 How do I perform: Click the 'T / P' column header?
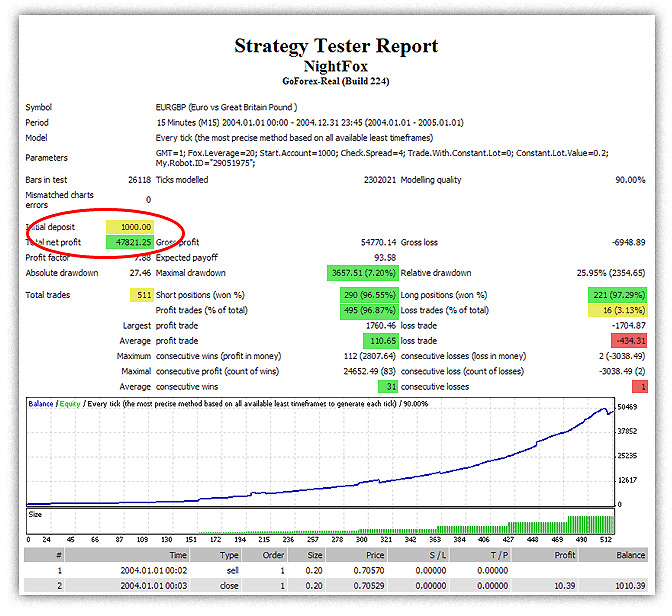point(480,555)
